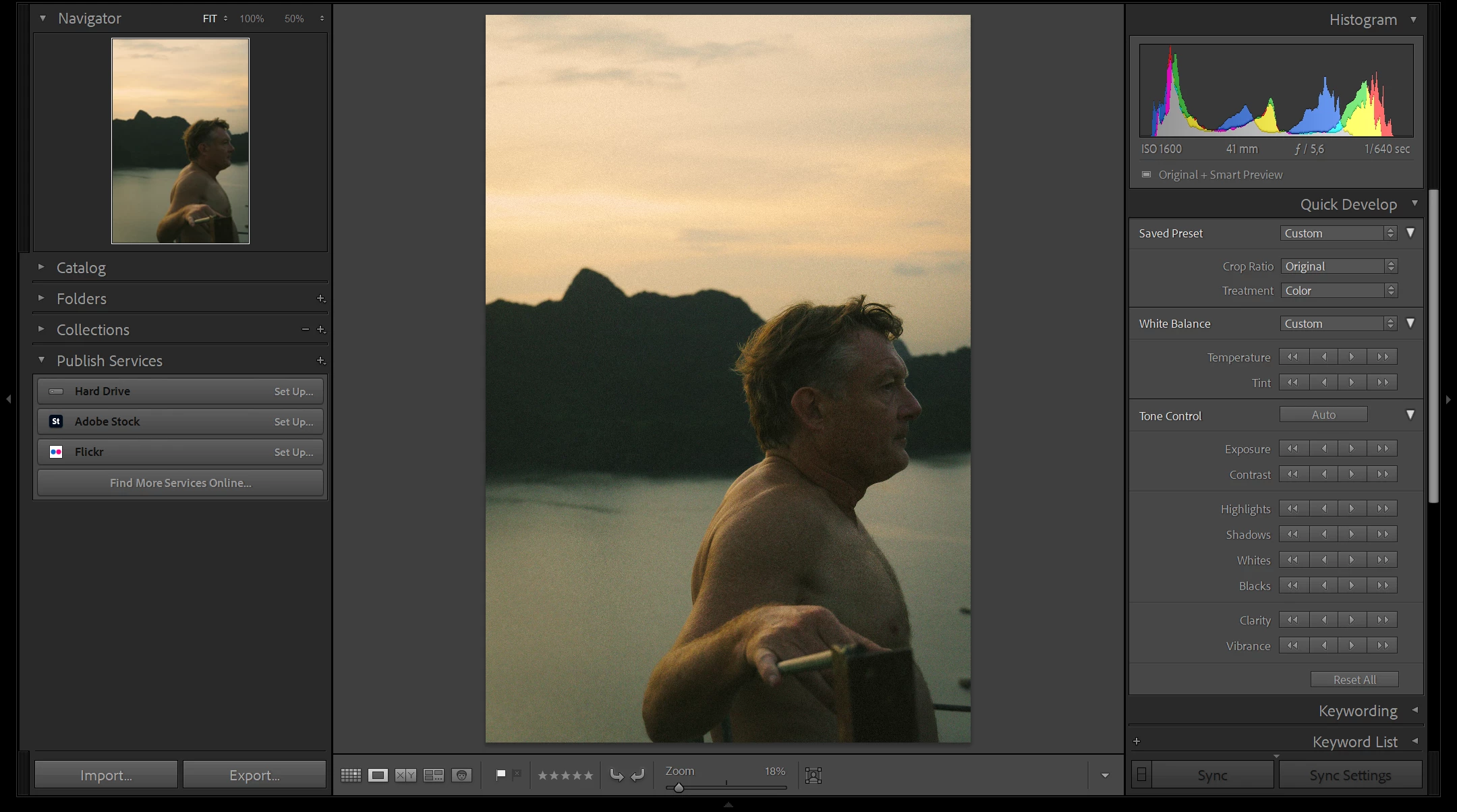Open Compare view (X|Y)
1457x812 pixels.
click(x=405, y=776)
